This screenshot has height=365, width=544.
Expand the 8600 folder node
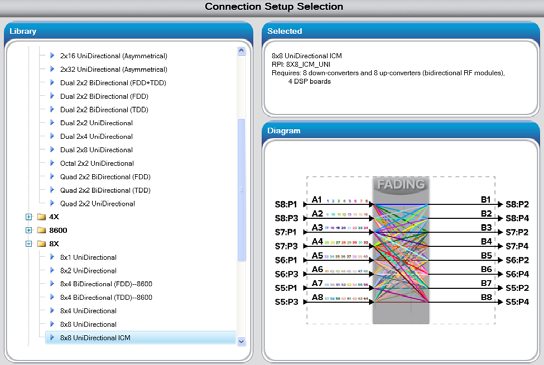(29, 230)
